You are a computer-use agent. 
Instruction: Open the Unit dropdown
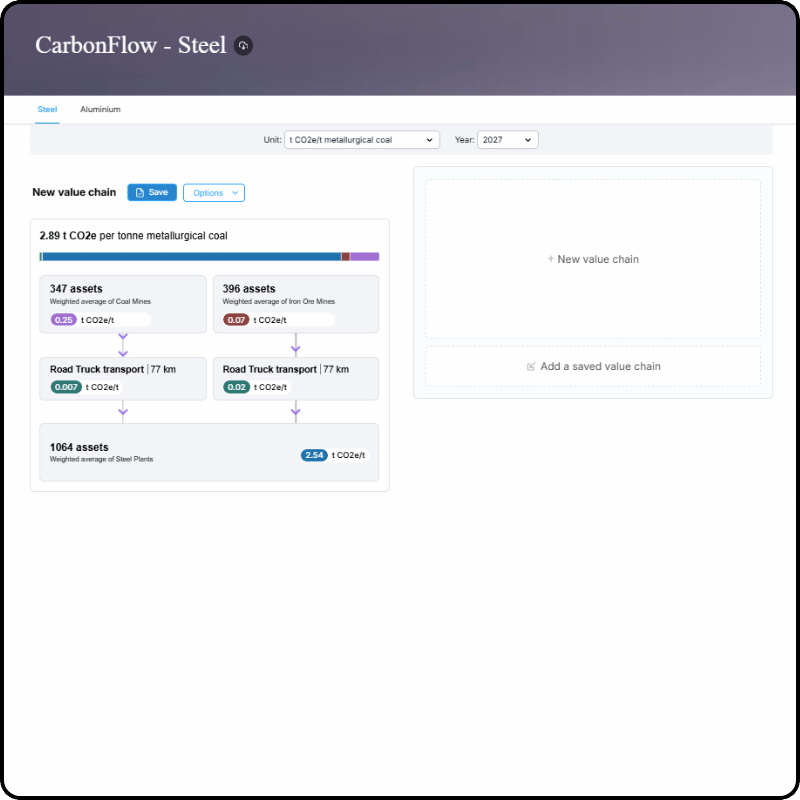(x=362, y=140)
